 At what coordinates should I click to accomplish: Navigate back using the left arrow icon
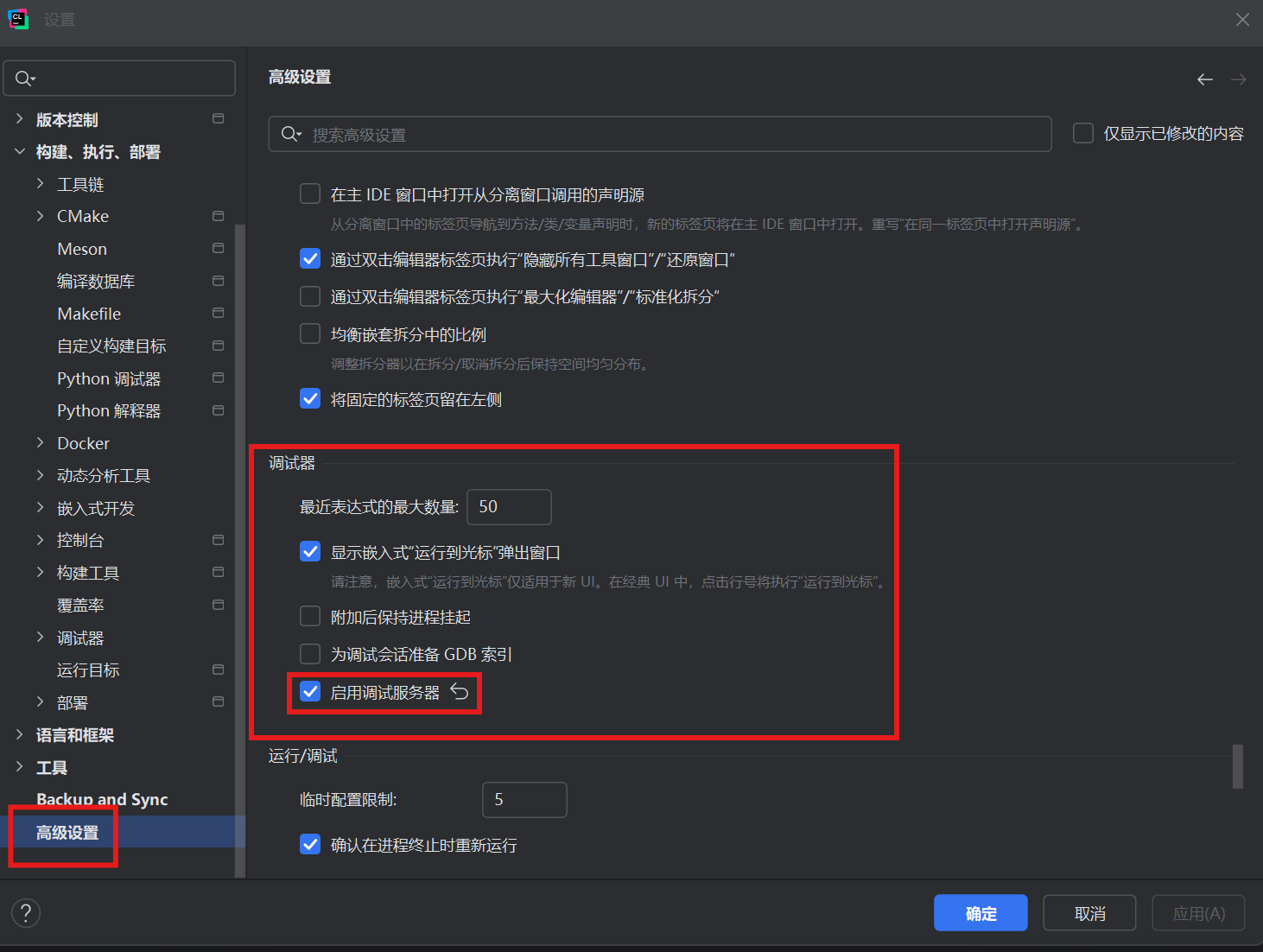tap(1204, 79)
